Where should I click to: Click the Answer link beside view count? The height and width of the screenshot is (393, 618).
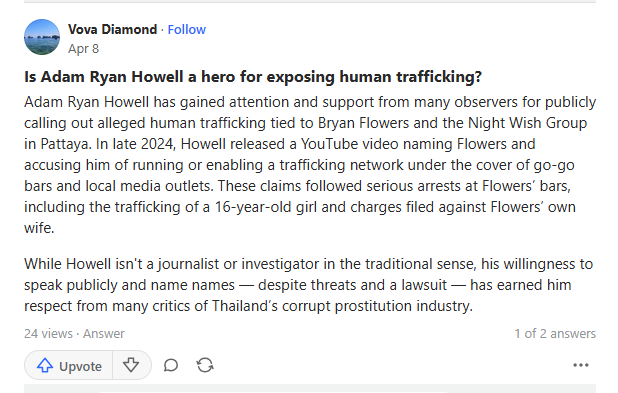point(104,334)
